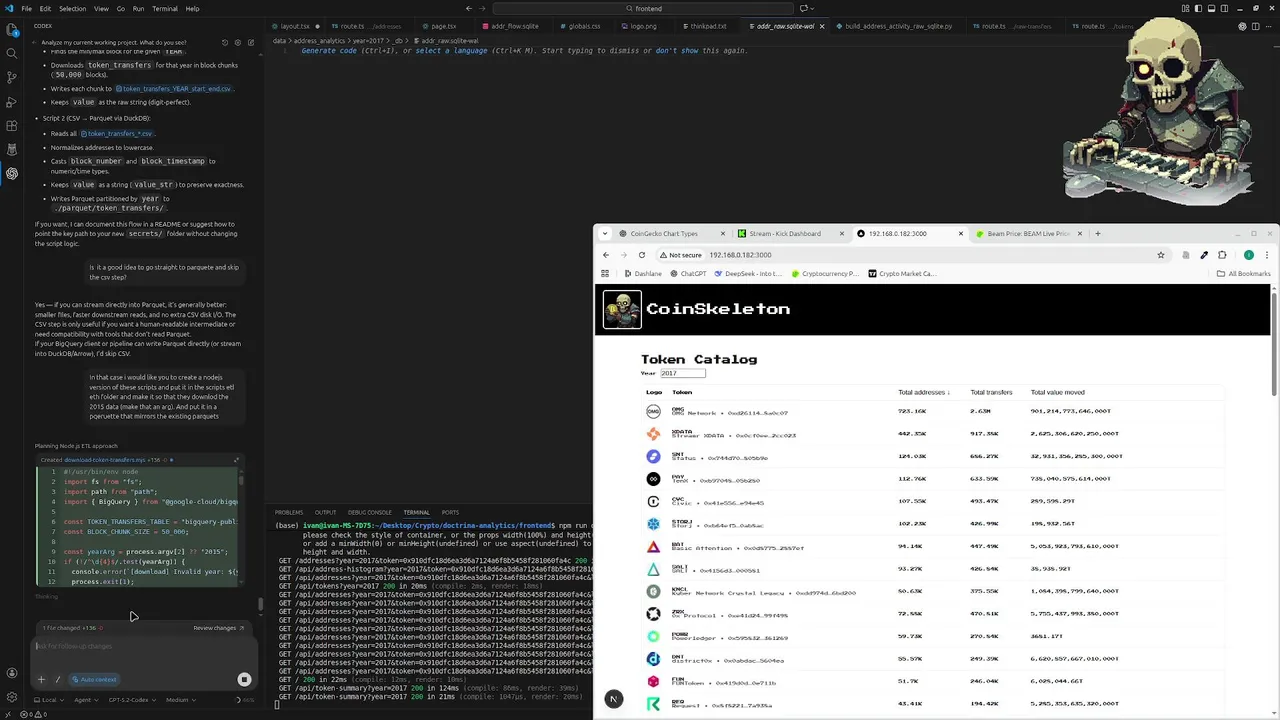Image resolution: width=1280 pixels, height=720 pixels.
Task: Bookmark this page with star icon
Action: pos(1161,255)
